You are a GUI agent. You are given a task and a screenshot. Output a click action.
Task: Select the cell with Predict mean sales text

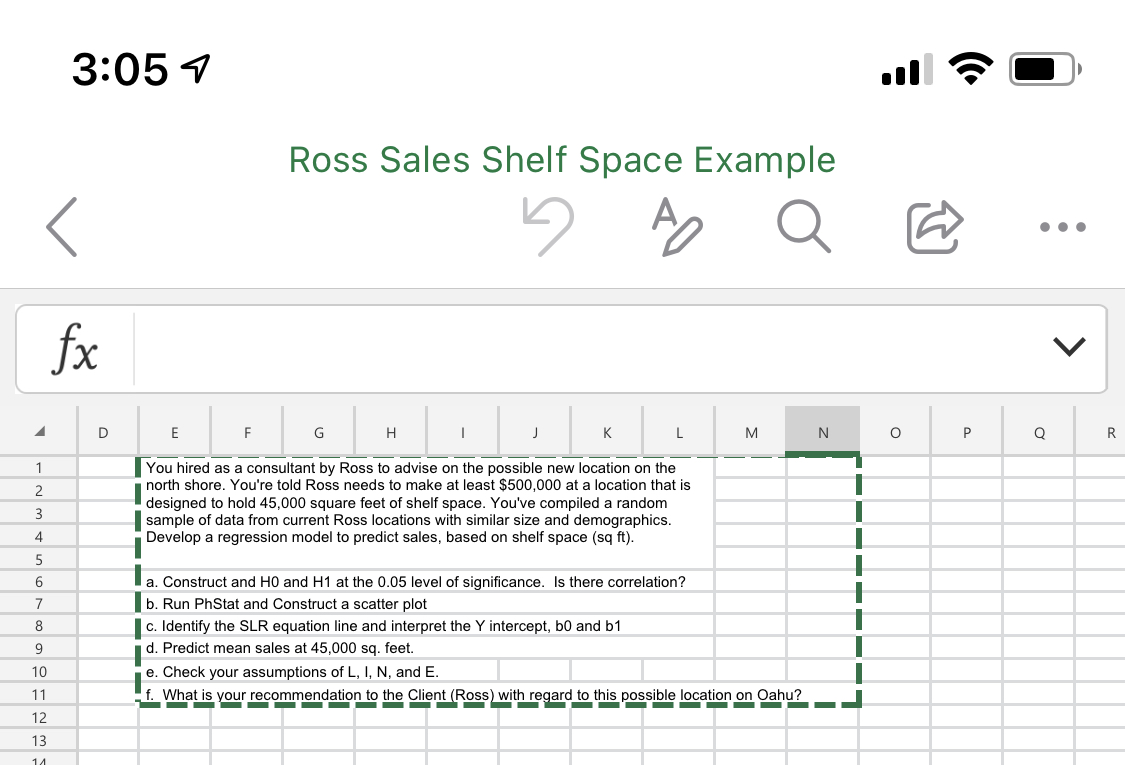click(280, 649)
